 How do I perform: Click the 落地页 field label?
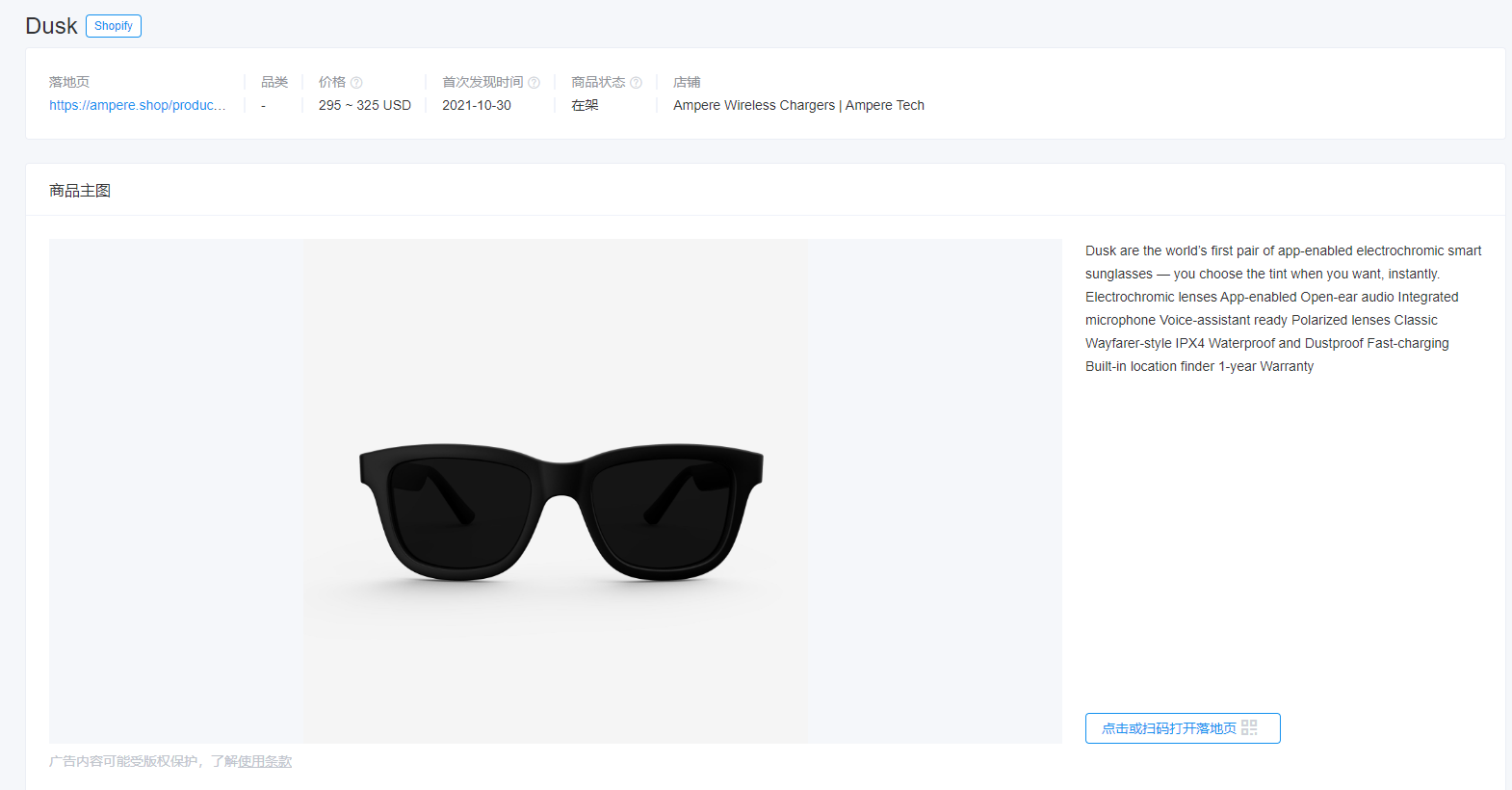point(69,82)
